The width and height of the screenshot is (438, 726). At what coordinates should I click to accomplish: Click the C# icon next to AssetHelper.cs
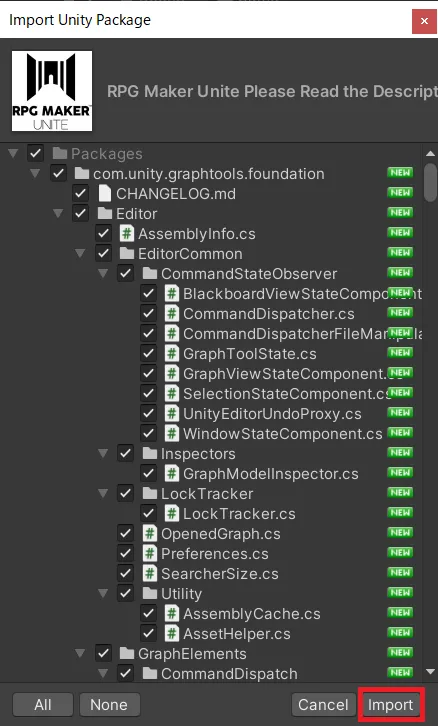[x=171, y=633]
